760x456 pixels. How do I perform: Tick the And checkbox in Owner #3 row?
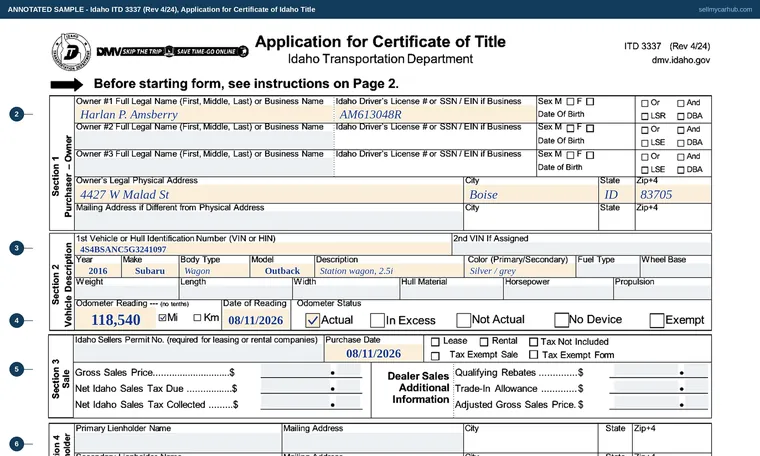pyautogui.click(x=681, y=157)
